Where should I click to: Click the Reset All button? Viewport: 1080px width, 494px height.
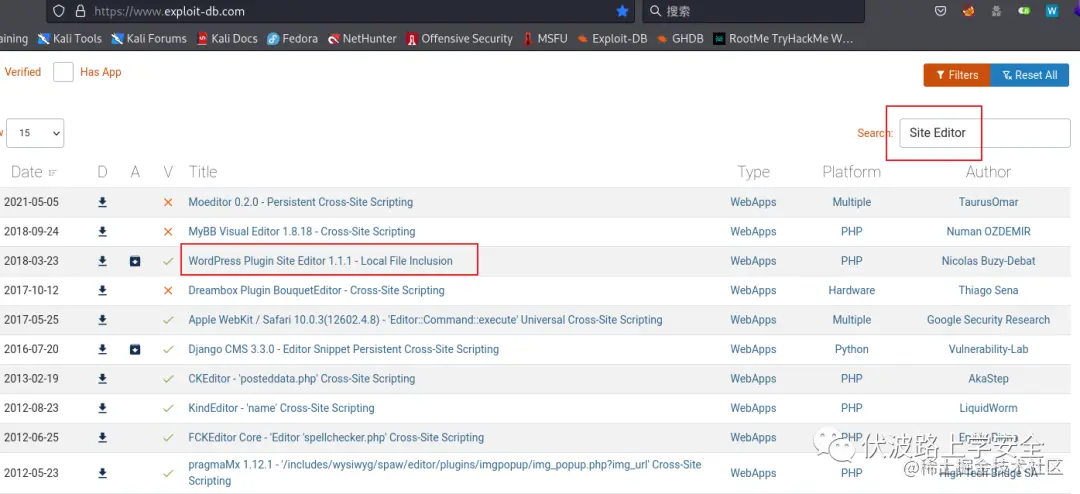1030,75
